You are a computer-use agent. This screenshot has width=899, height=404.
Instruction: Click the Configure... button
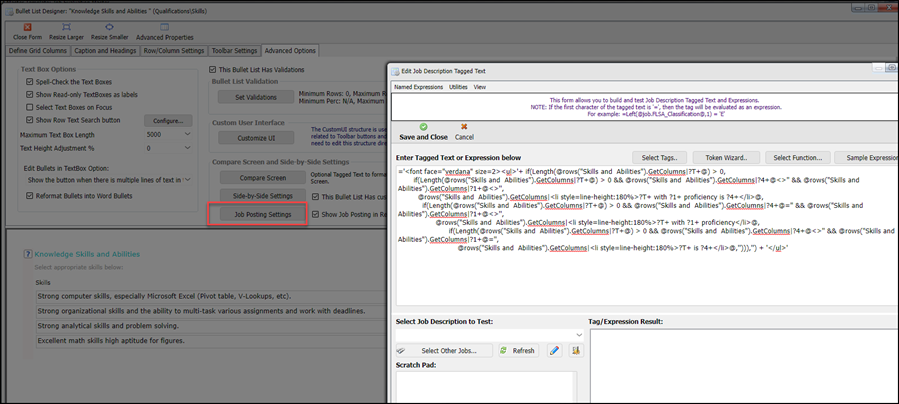point(168,121)
